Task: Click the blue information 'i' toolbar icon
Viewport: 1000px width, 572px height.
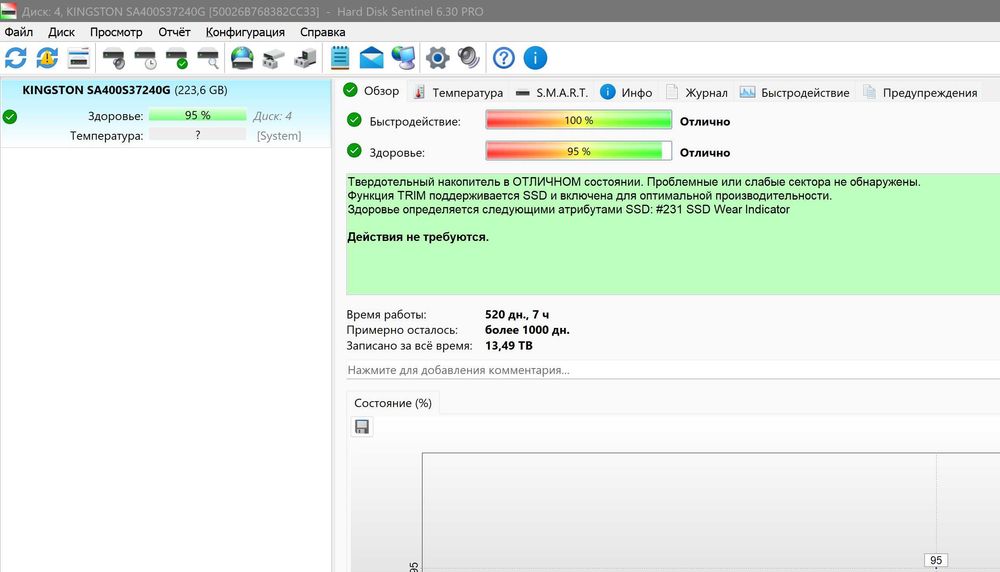Action: 535,58
